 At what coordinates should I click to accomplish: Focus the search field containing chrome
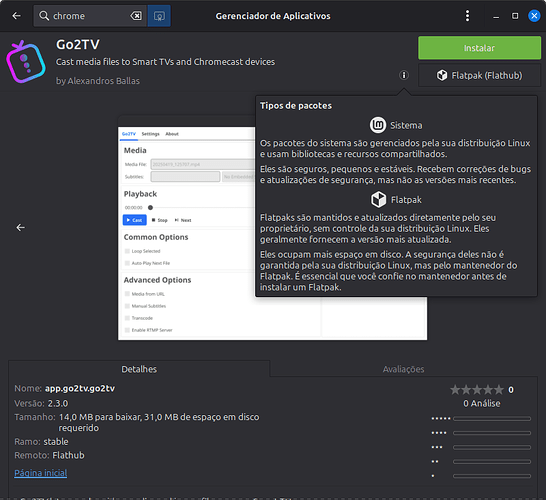click(91, 16)
